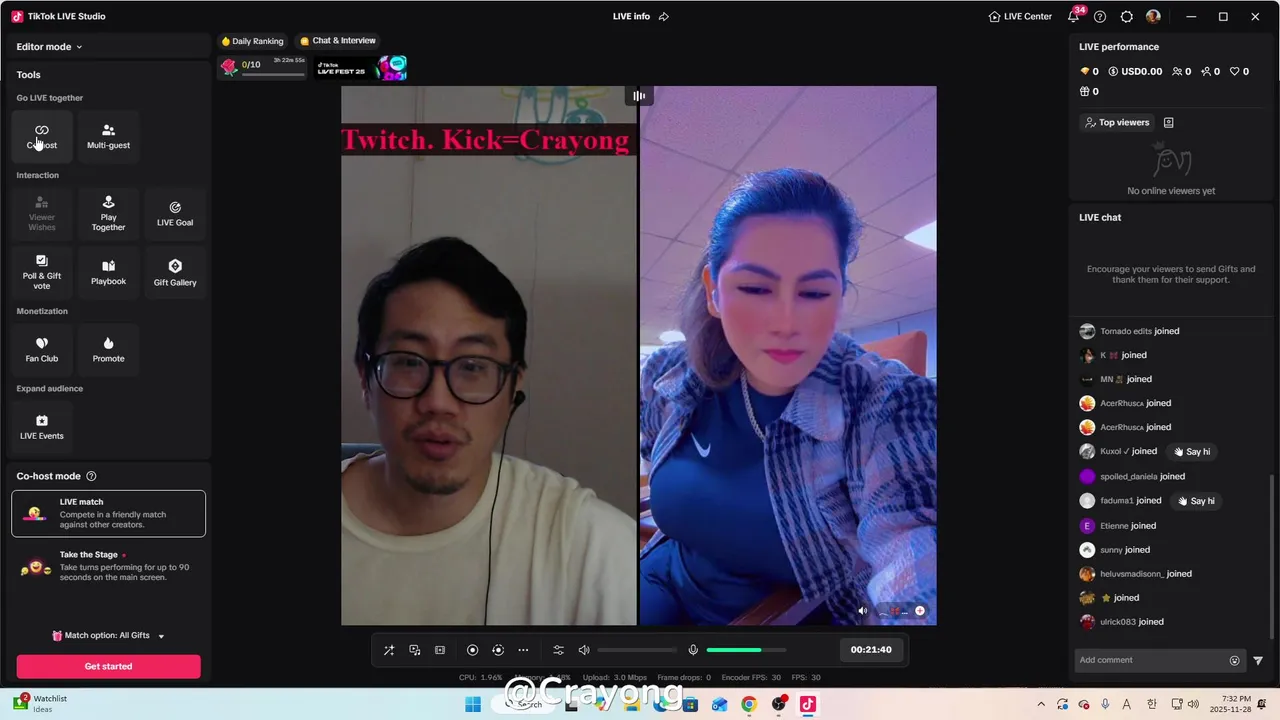Click the TikTok LIVE Studio taskbar icon
This screenshot has height=720, width=1280.
808,704
